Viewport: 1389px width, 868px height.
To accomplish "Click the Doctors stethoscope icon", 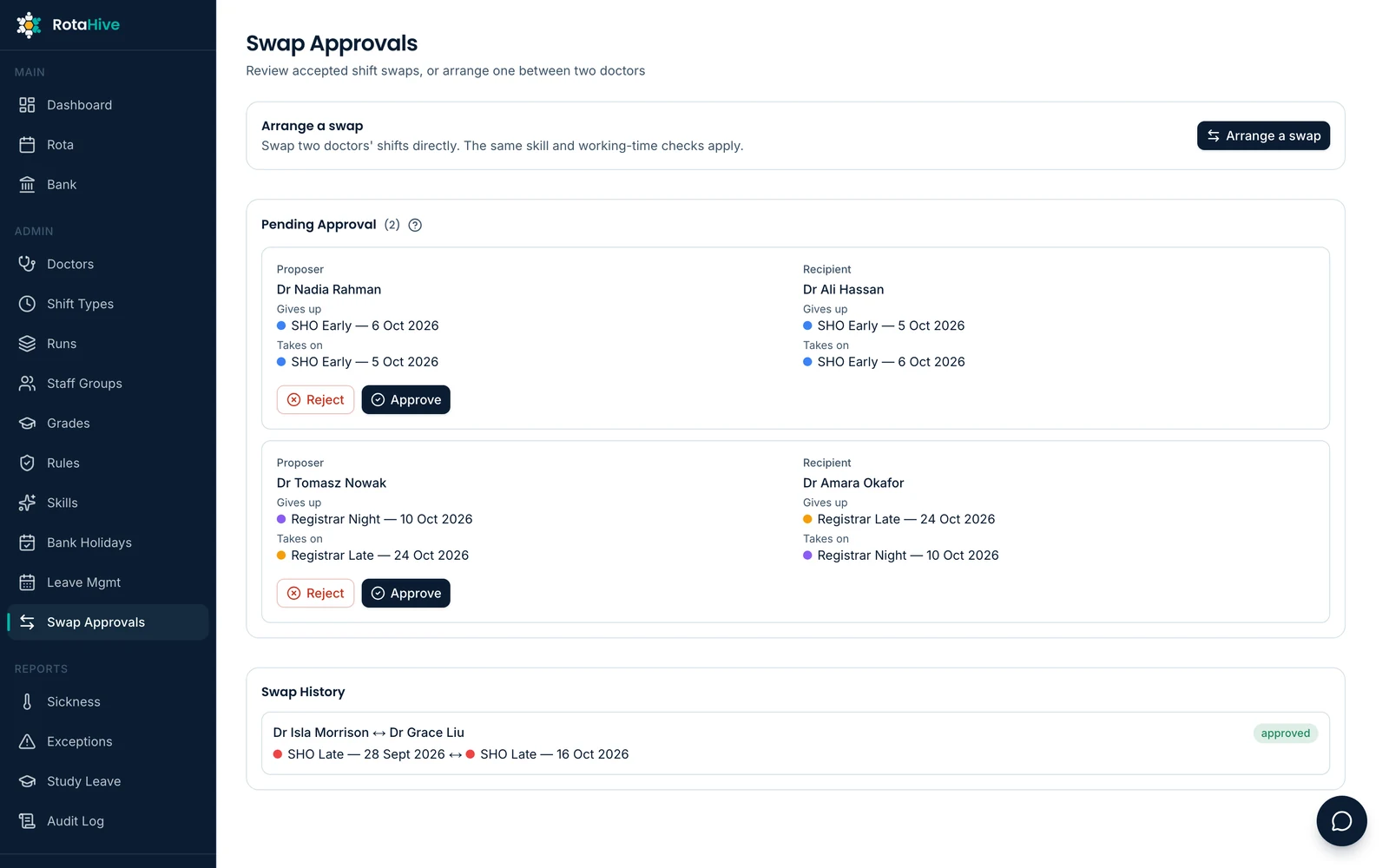I will click(x=27, y=264).
